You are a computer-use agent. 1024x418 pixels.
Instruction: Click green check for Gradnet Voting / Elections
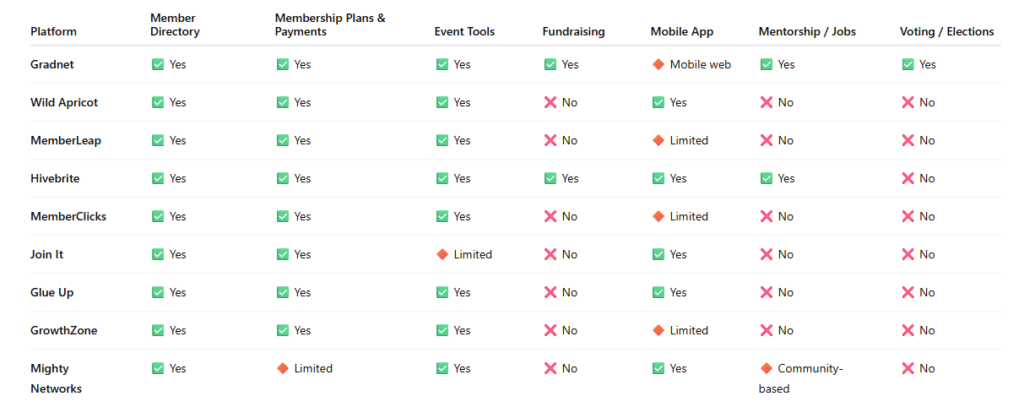908,64
